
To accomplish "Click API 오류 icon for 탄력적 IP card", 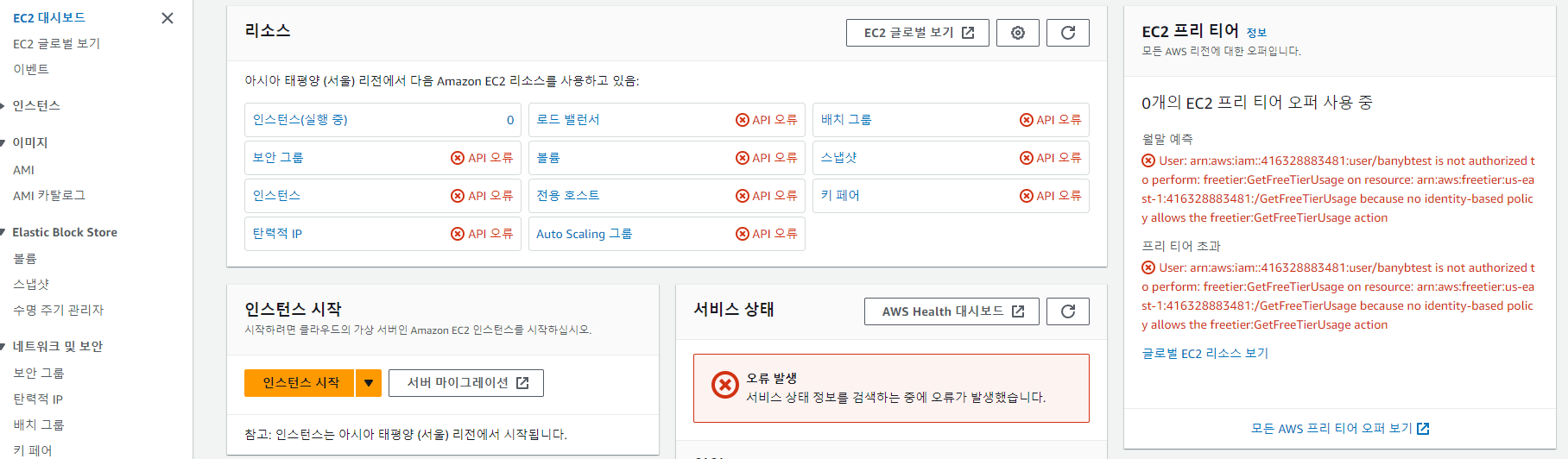I will [458, 234].
